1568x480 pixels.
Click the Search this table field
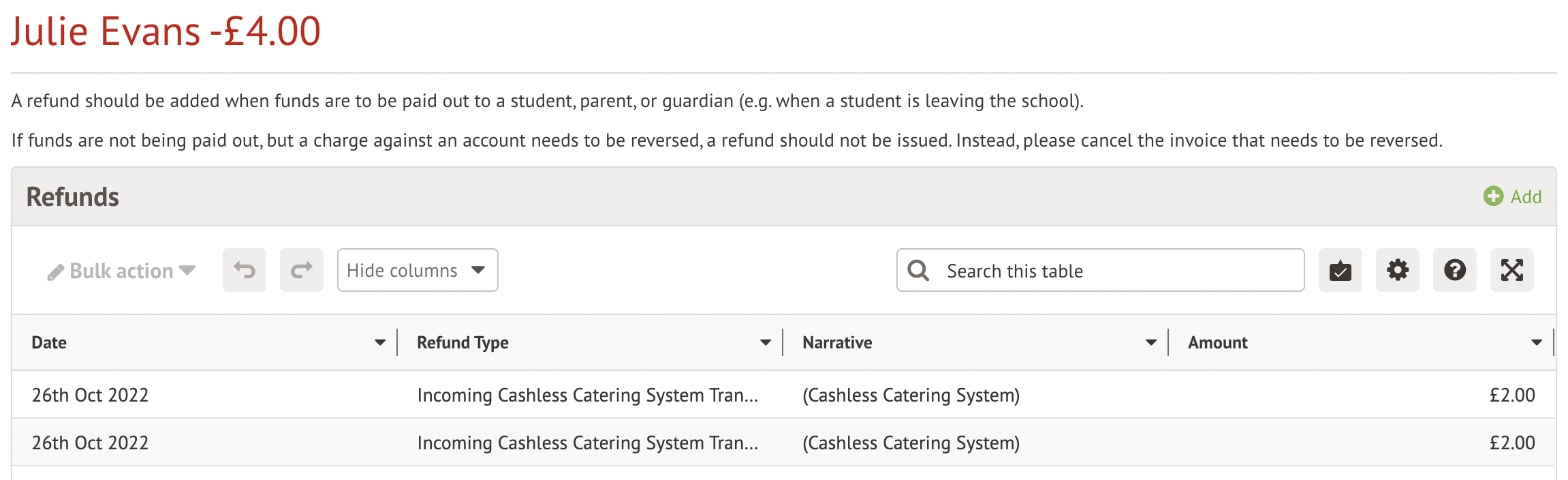tap(1117, 271)
